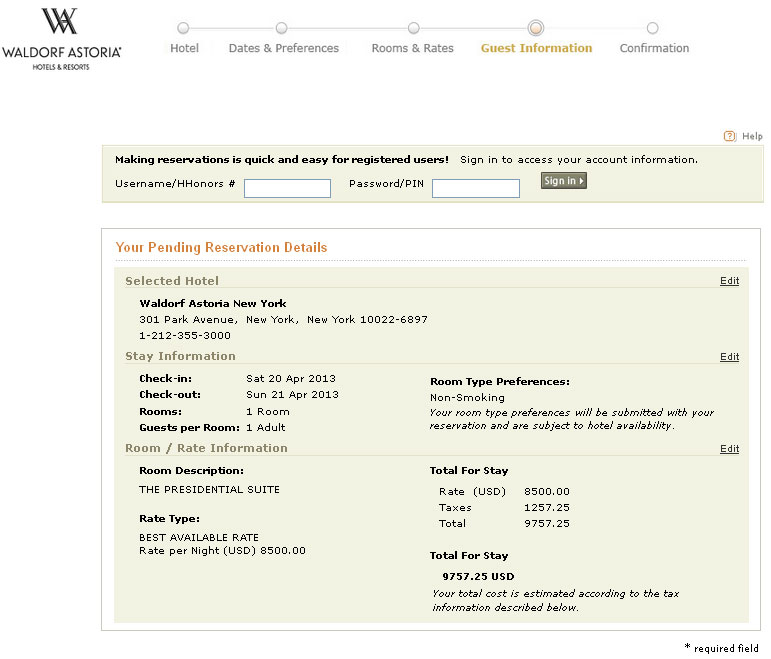Click the Hotel step circle marker
771x659 pixels.
(x=183, y=28)
